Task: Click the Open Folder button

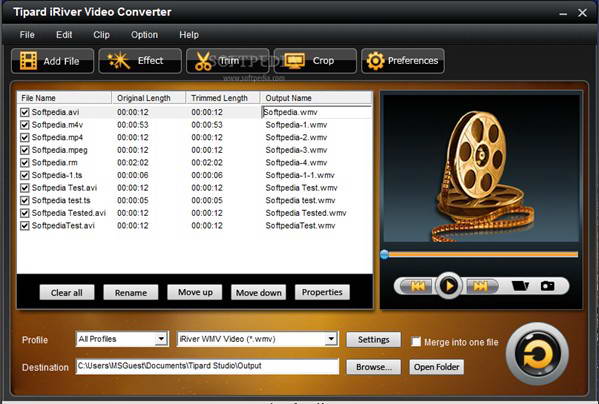Action: tap(437, 367)
